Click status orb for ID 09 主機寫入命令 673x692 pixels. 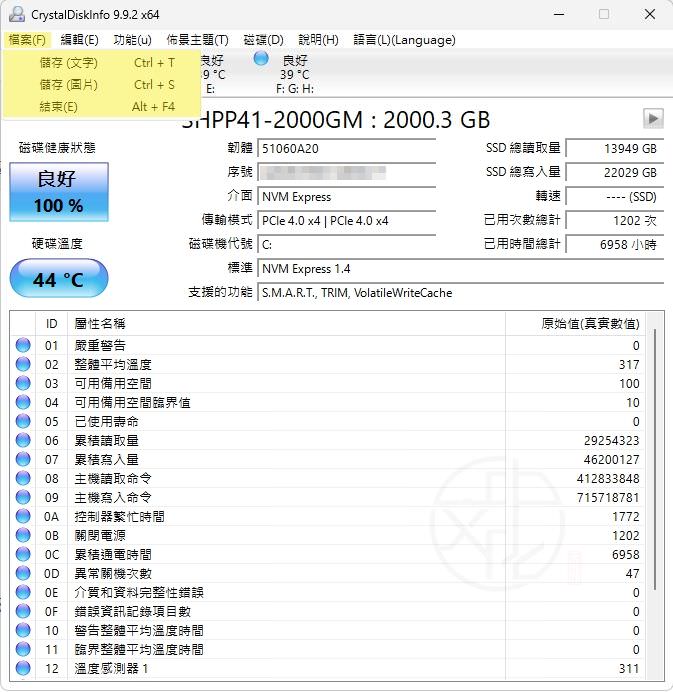(23, 497)
